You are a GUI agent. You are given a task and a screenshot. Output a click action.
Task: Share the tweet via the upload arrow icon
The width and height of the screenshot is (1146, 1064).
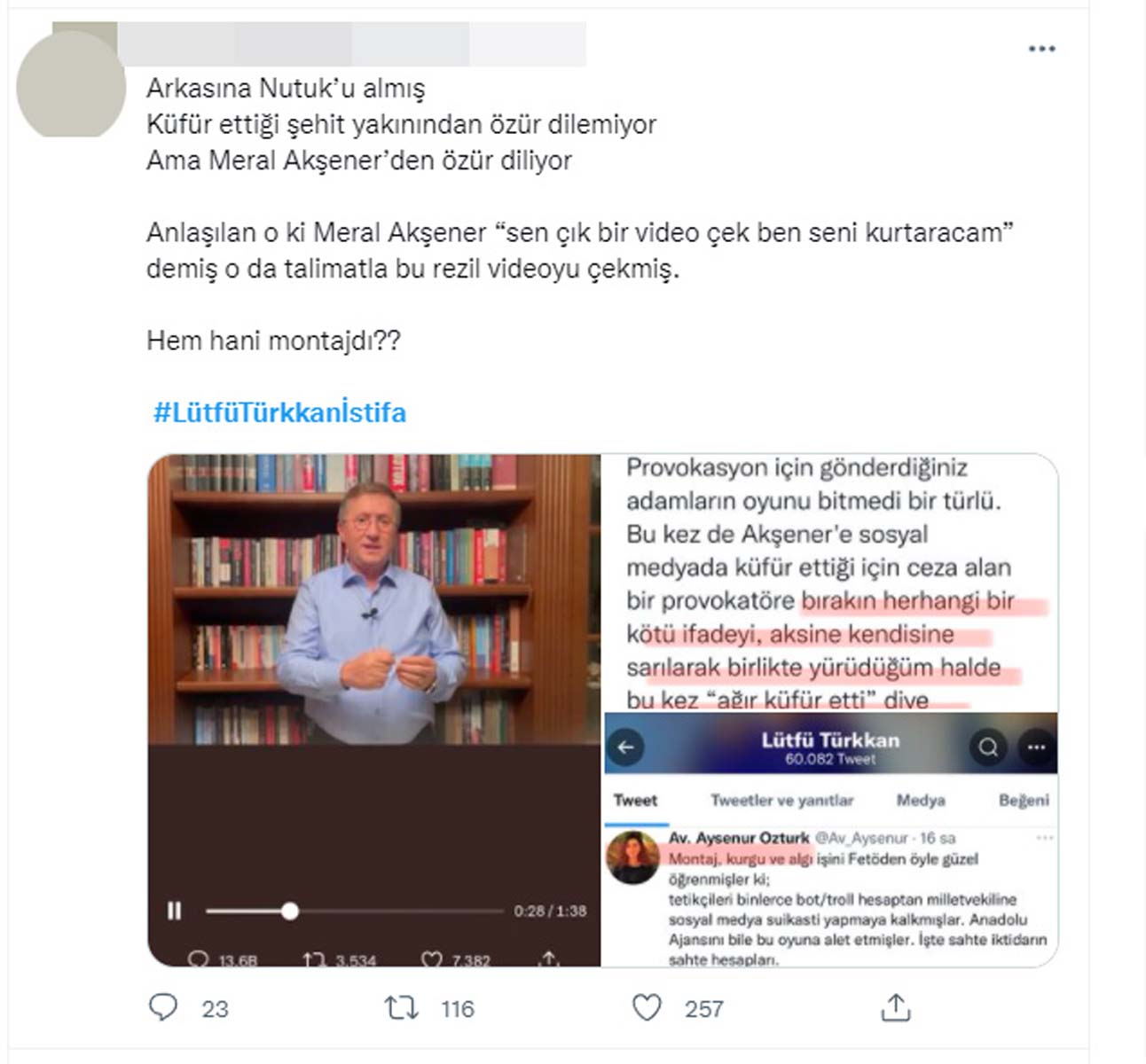click(896, 1007)
